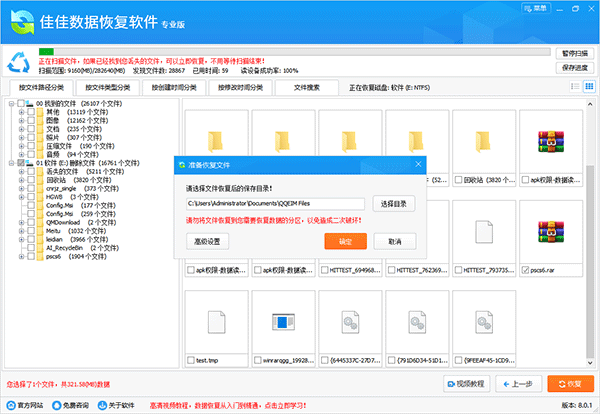Image resolution: width=600 pixels, height=414 pixels.
Task: Click 保存进度 button
Action: tap(575, 68)
